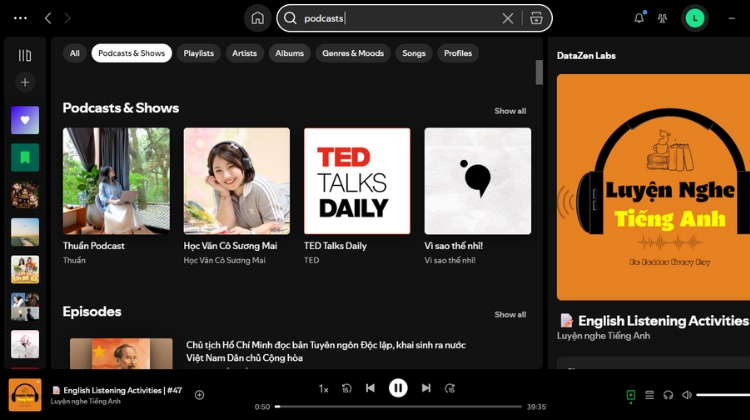Screen dimensions: 750x420
Task: Minimize the Spotify window
Action: click(x=732, y=18)
